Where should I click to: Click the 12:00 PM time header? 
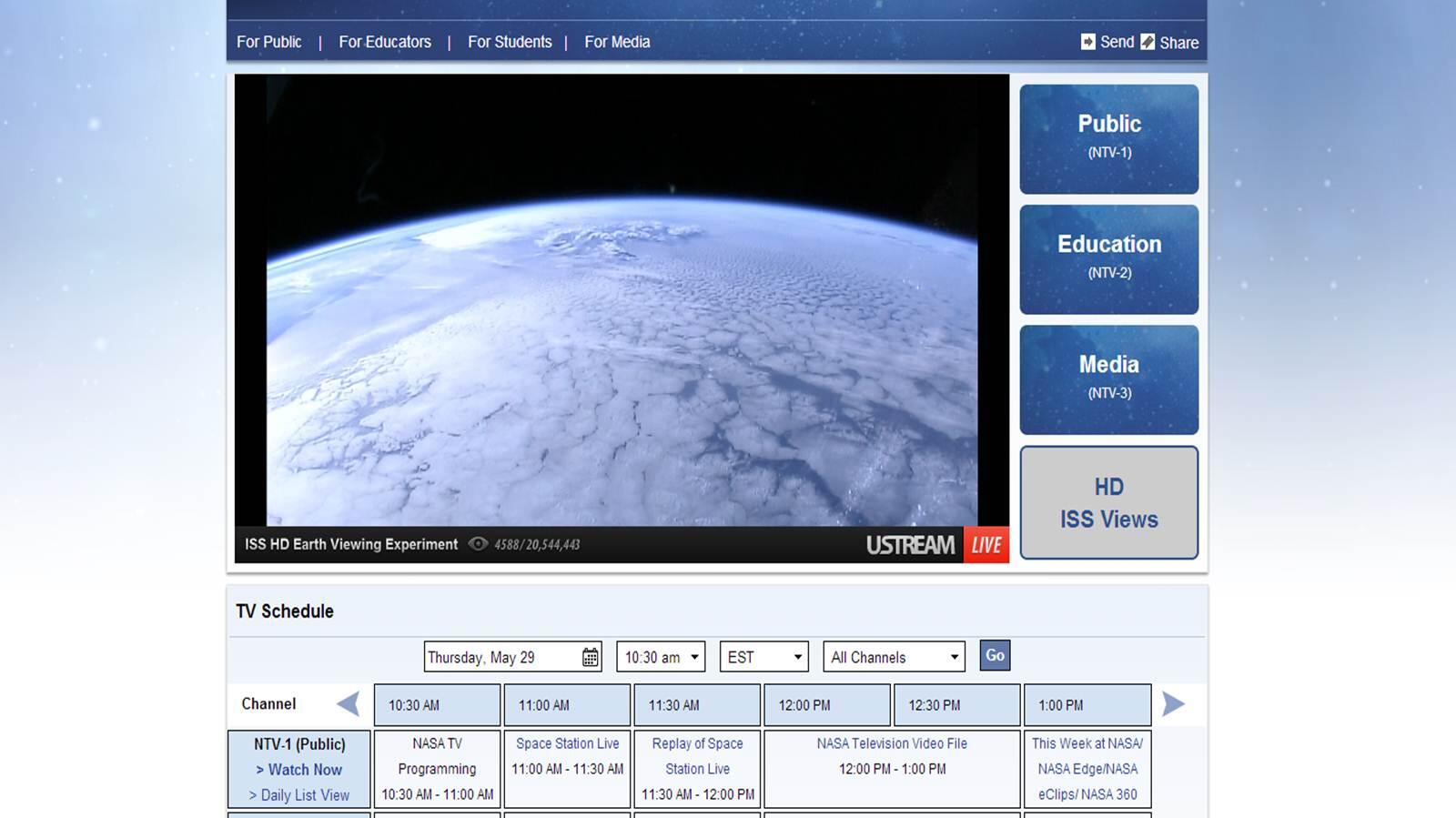[827, 705]
